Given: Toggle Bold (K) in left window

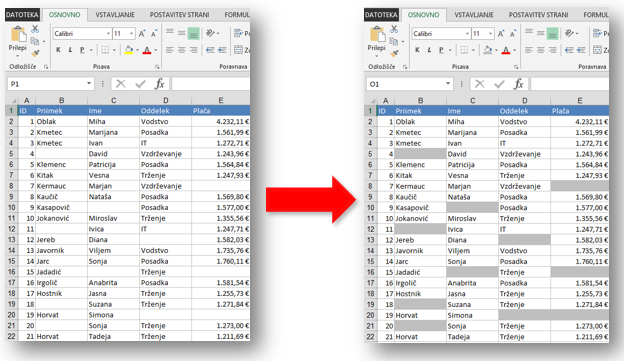Looking at the screenshot, I should tap(58, 50).
